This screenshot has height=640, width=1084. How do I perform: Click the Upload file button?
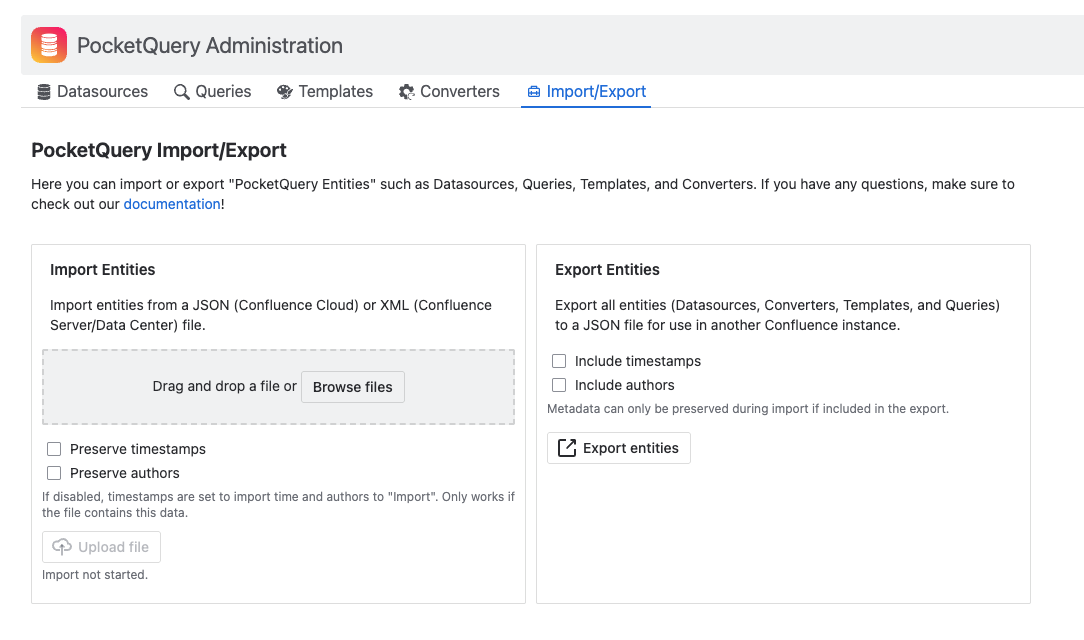(101, 547)
